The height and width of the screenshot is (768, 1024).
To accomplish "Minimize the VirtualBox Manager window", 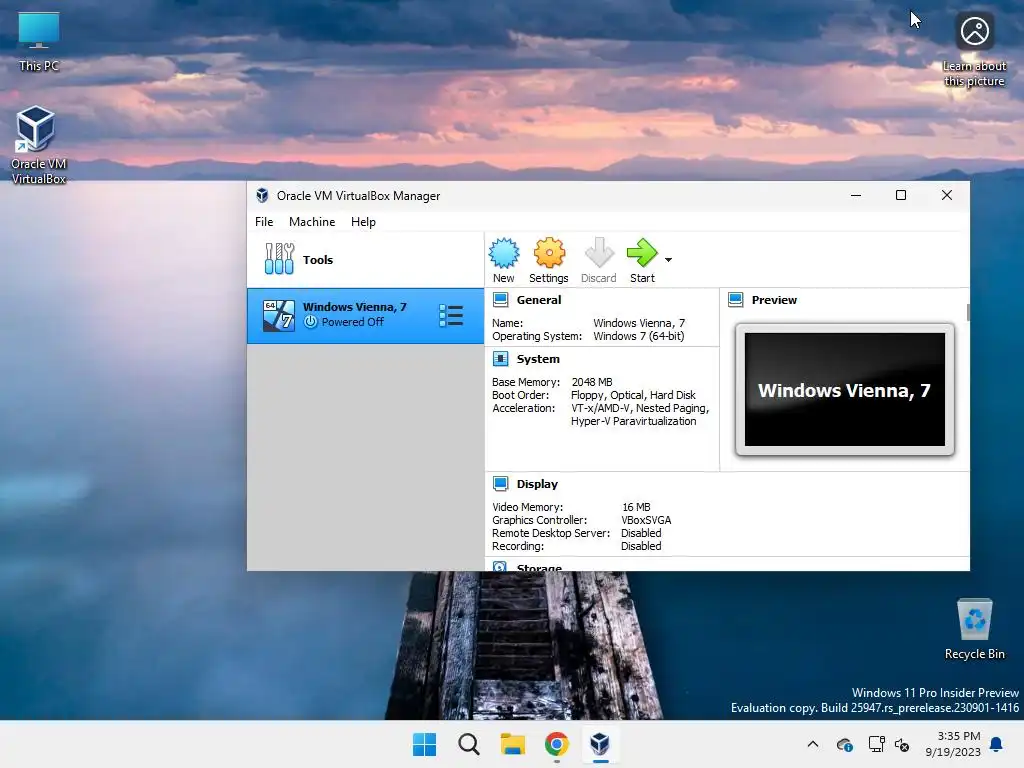I will click(x=856, y=195).
